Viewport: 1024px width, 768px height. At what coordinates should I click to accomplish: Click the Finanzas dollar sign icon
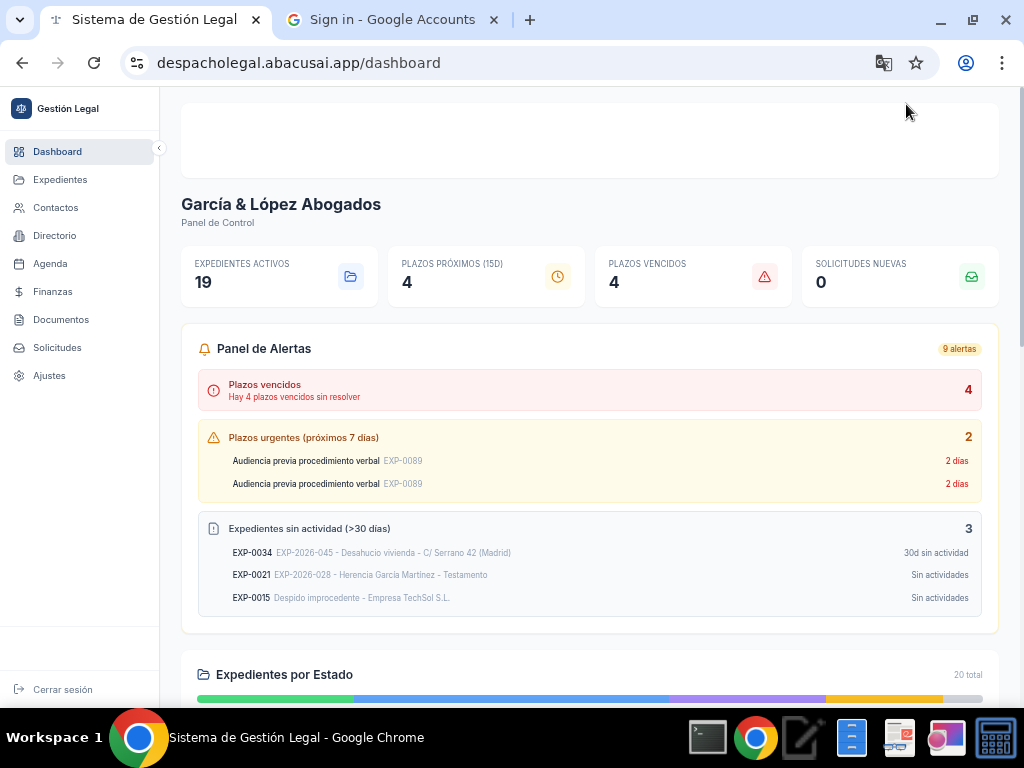[19, 292]
